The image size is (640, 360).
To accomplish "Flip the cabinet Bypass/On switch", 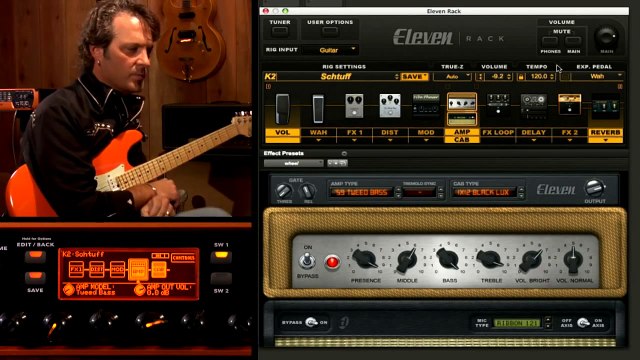I will (311, 322).
